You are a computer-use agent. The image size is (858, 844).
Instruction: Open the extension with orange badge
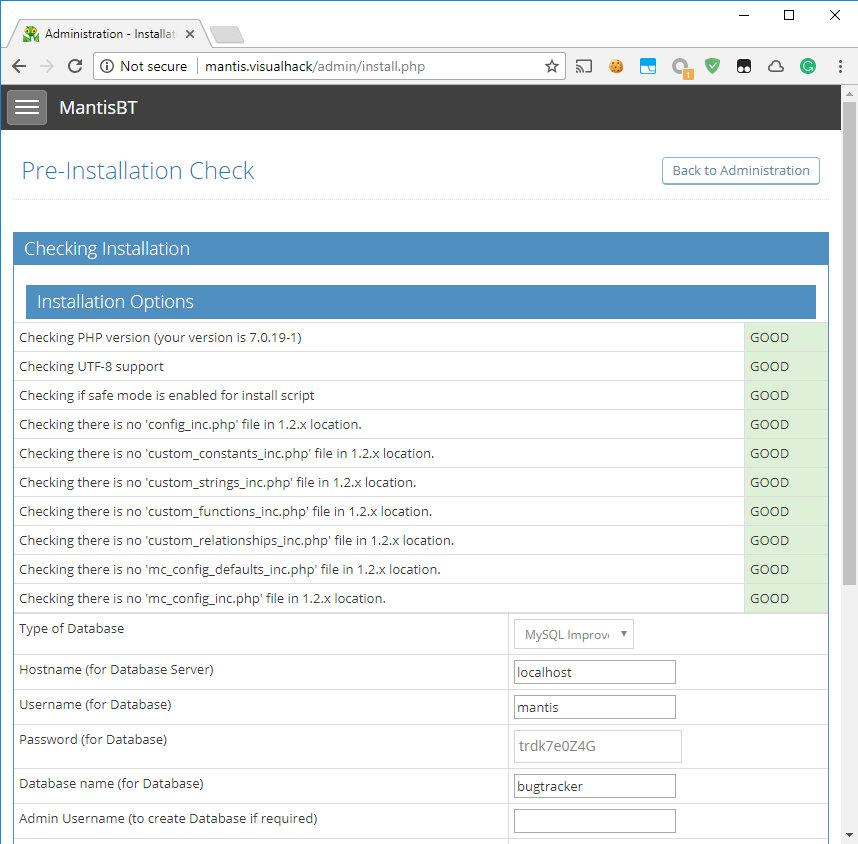[x=682, y=68]
